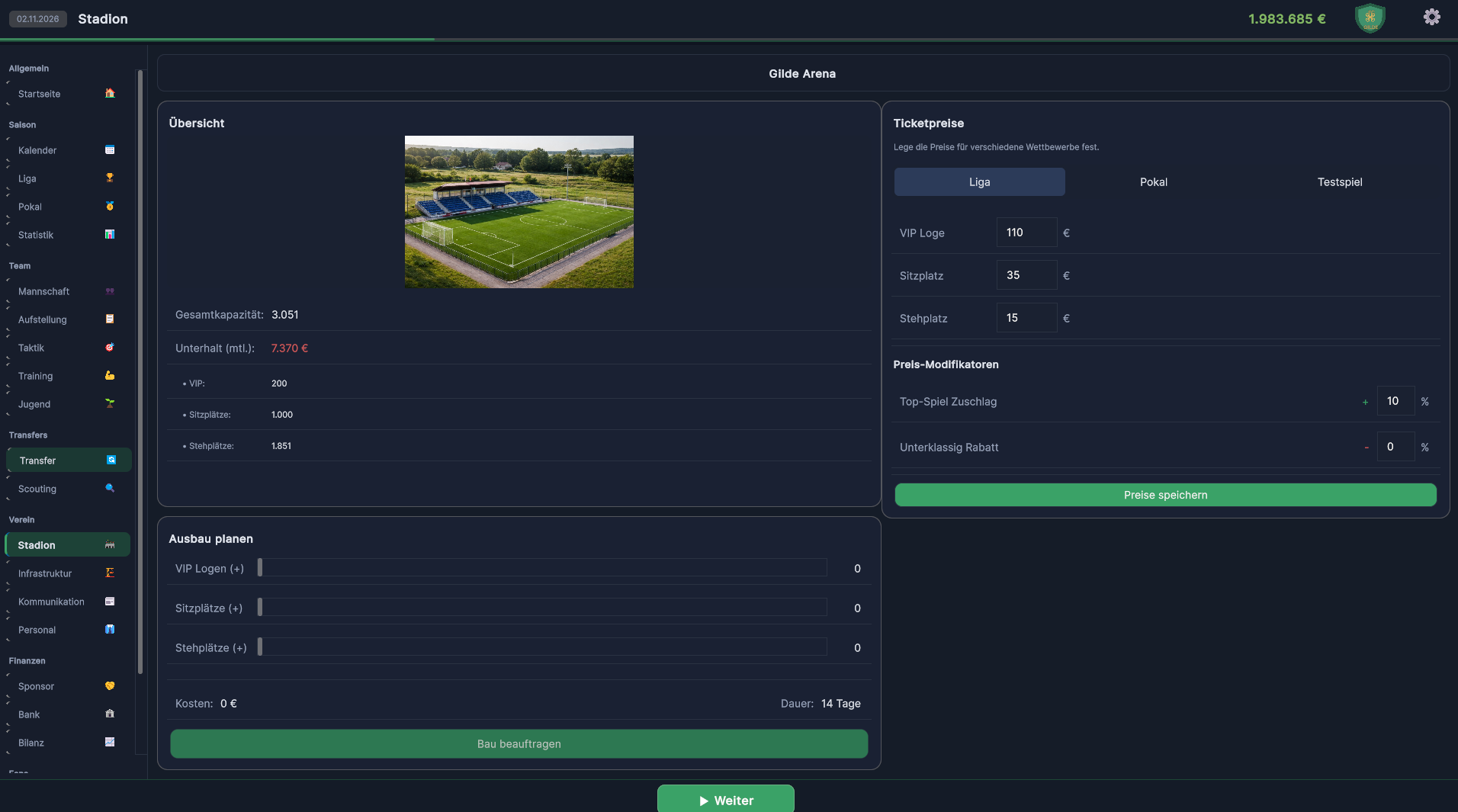The image size is (1458, 812).
Task: Click the Unterhalt value 7.370 €
Action: point(290,348)
